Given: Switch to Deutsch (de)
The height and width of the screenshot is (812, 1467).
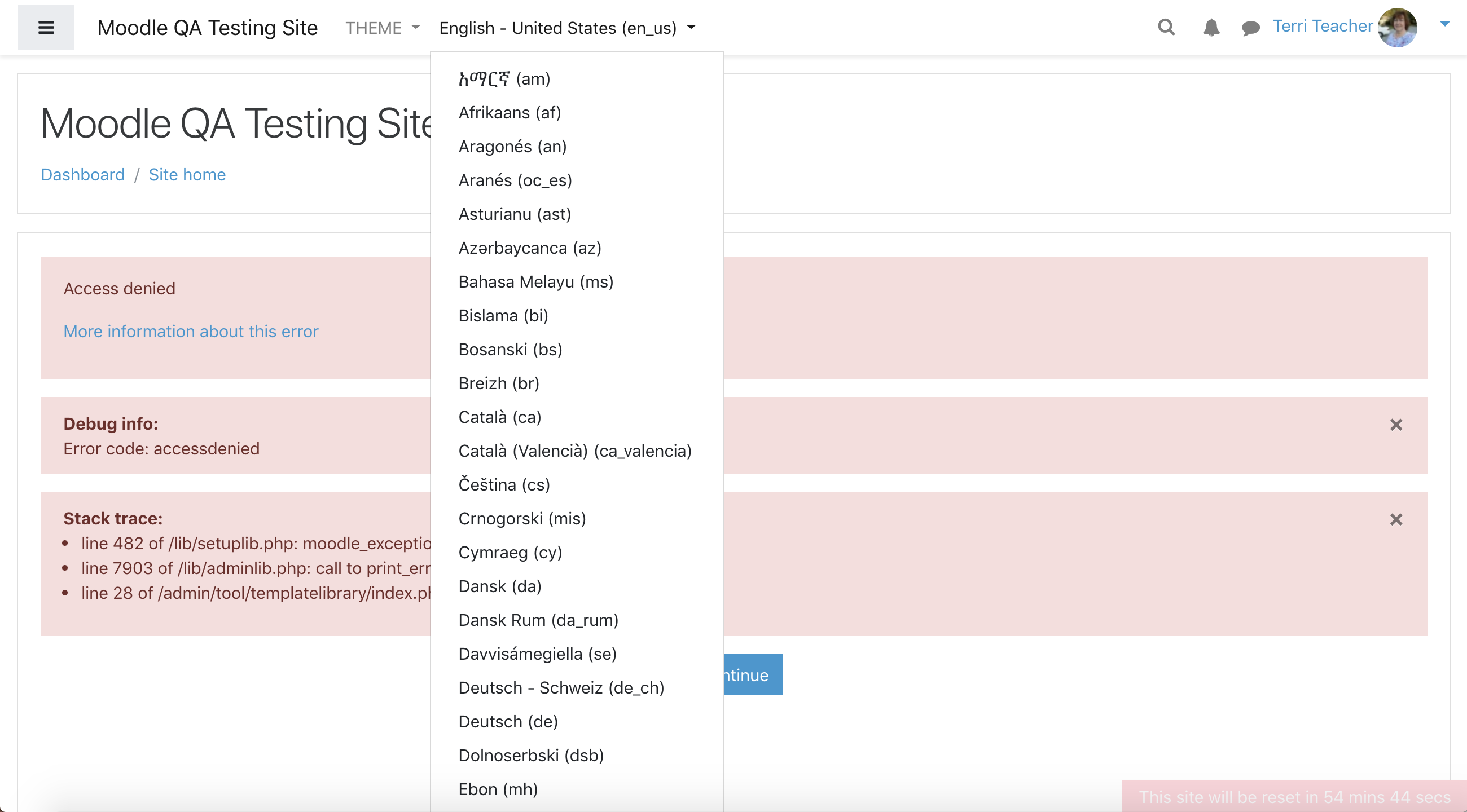Looking at the screenshot, I should [x=576, y=722].
